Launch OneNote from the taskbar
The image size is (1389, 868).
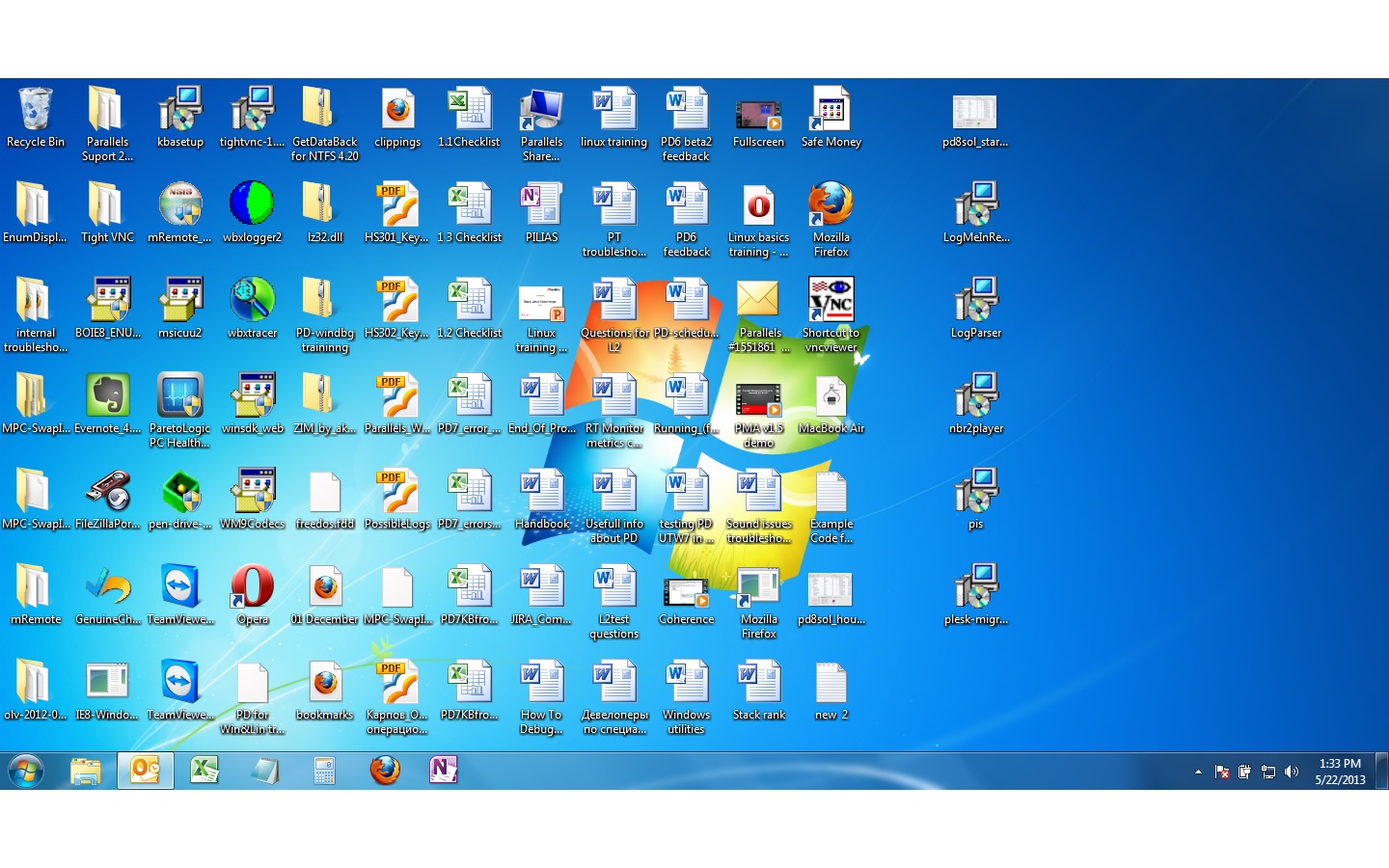(x=443, y=771)
